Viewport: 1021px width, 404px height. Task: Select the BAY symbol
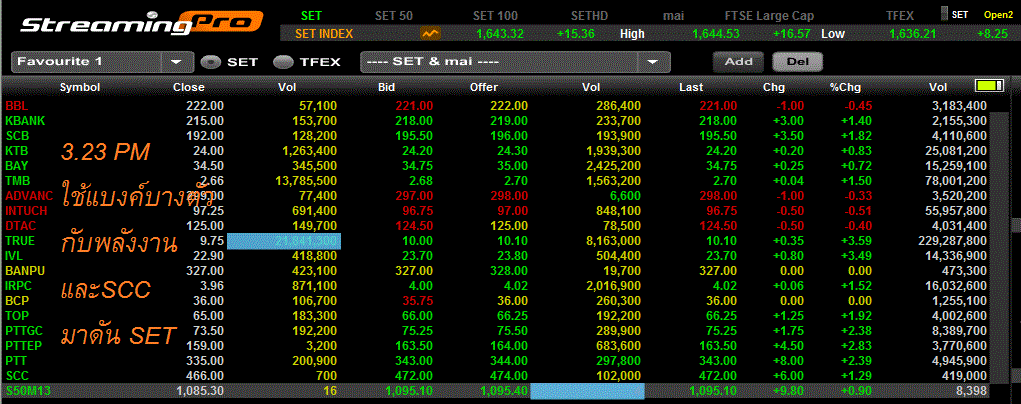pos(16,166)
